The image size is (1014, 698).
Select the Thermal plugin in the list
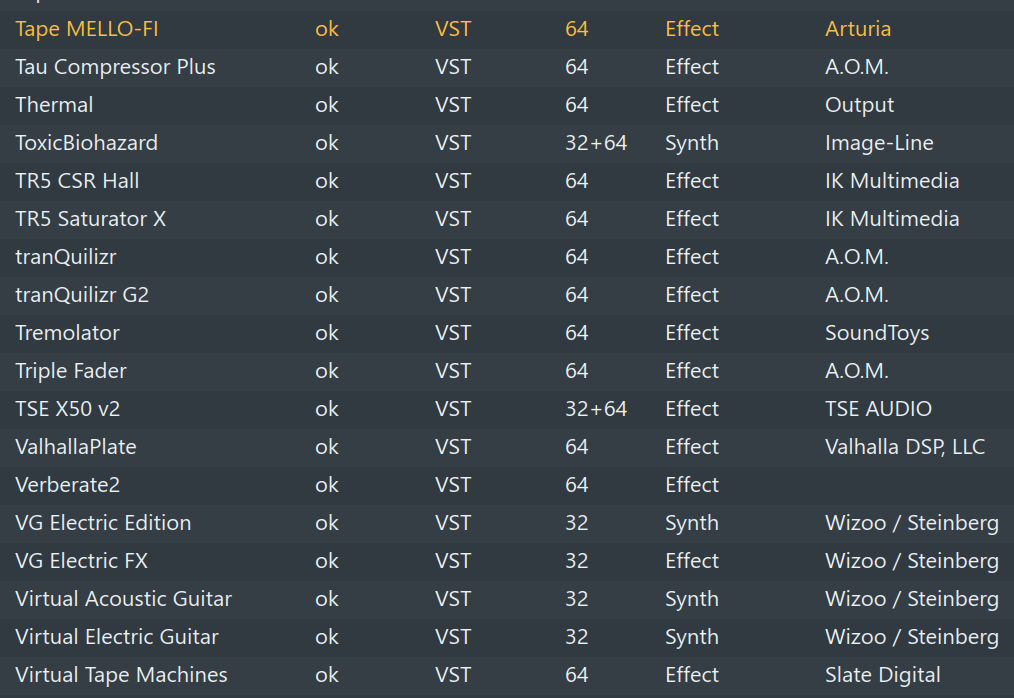tap(54, 105)
